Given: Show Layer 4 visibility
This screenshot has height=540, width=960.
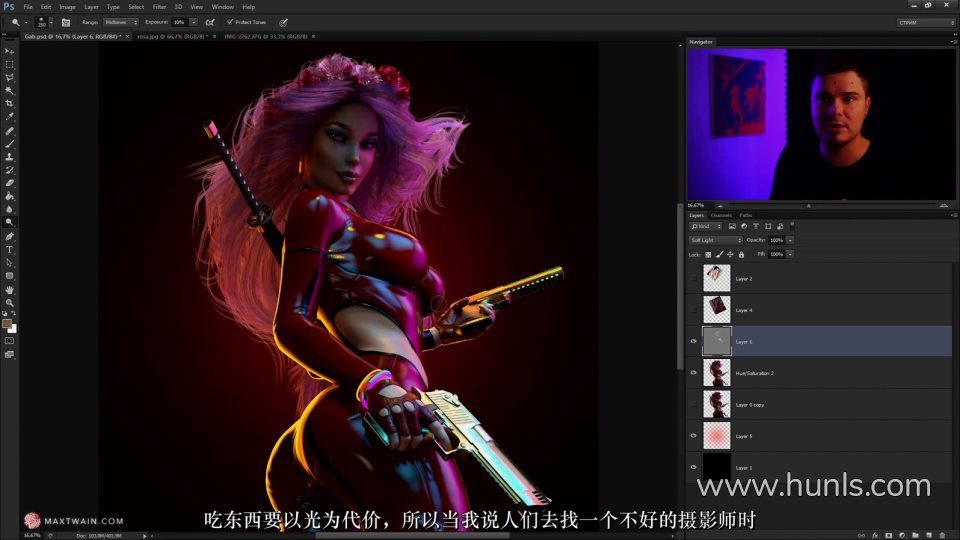Looking at the screenshot, I should tap(694, 310).
